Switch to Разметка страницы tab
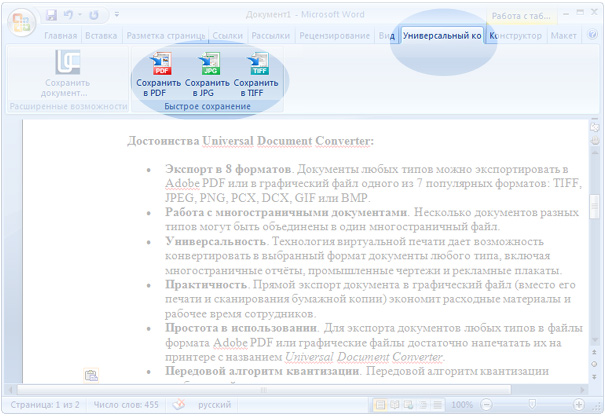Viewport: 605px width, 416px height. (x=166, y=36)
